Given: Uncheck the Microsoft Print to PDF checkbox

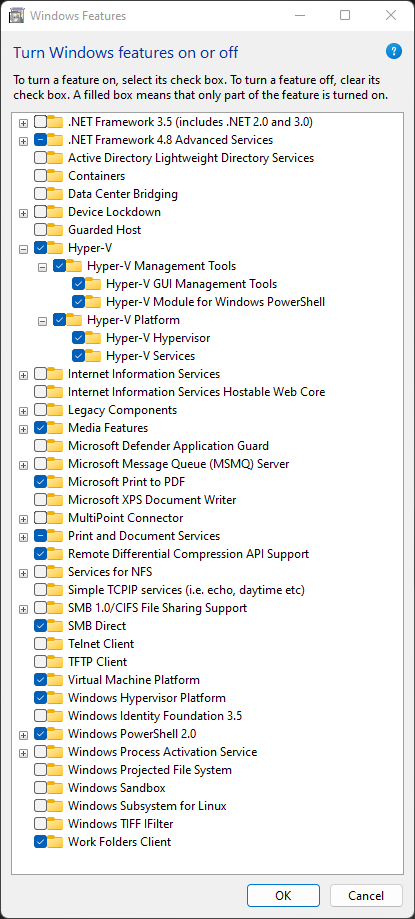Looking at the screenshot, I should point(40,482).
